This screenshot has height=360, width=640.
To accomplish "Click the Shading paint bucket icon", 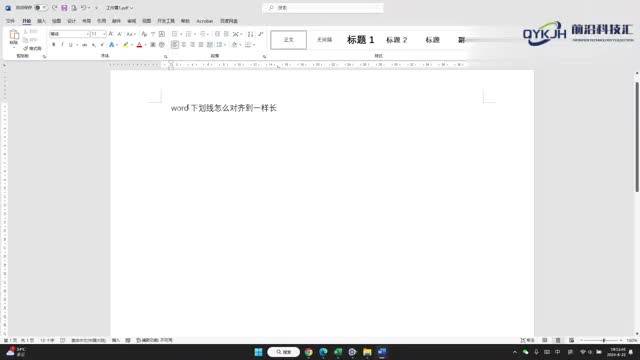I will coord(234,44).
